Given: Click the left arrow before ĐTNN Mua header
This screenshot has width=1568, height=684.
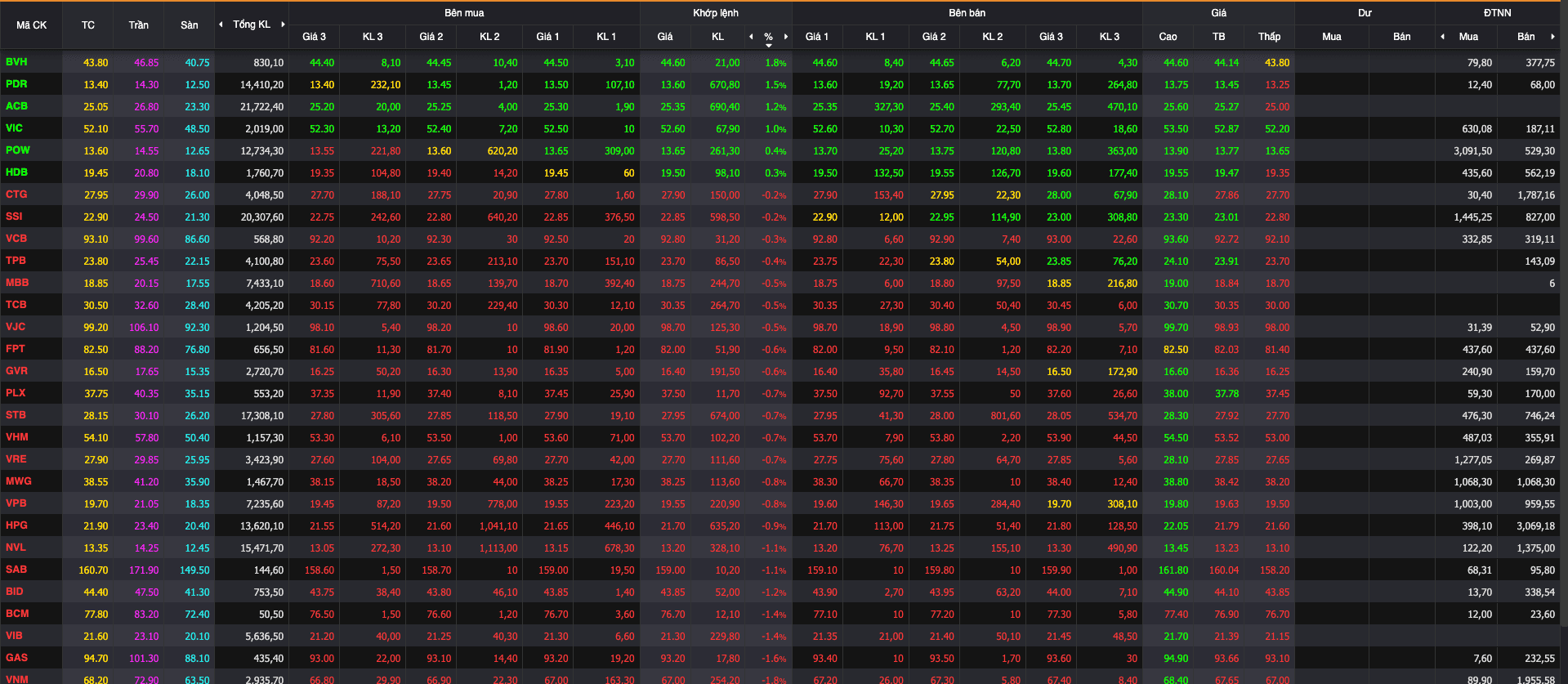Looking at the screenshot, I should (1442, 37).
